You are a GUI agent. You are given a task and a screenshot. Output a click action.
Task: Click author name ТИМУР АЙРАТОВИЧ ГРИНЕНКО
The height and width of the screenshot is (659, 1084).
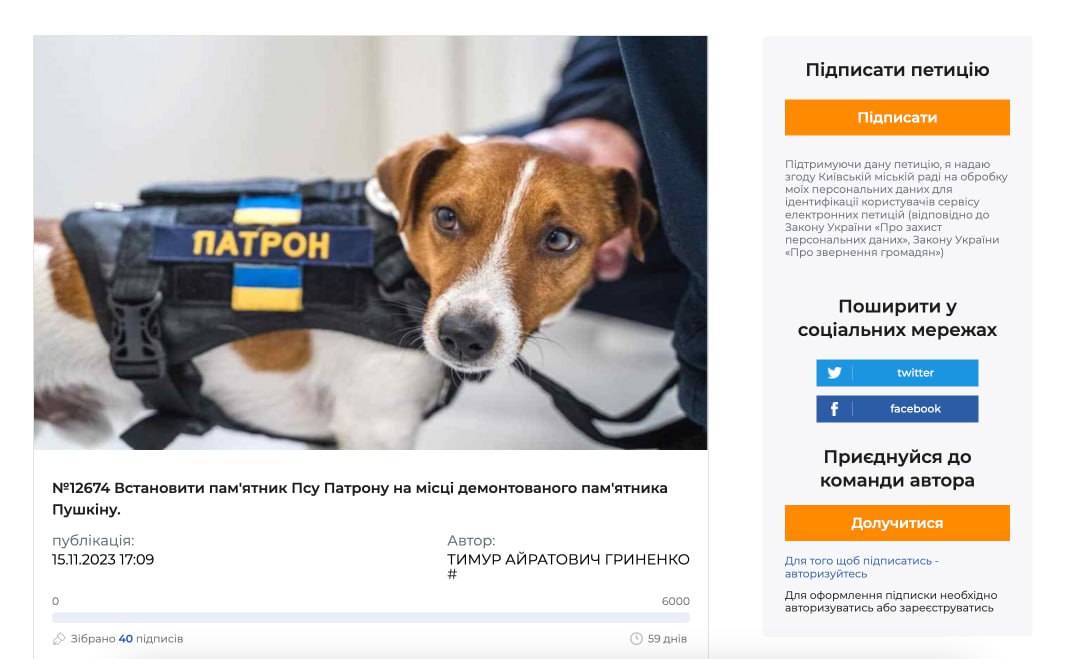568,559
